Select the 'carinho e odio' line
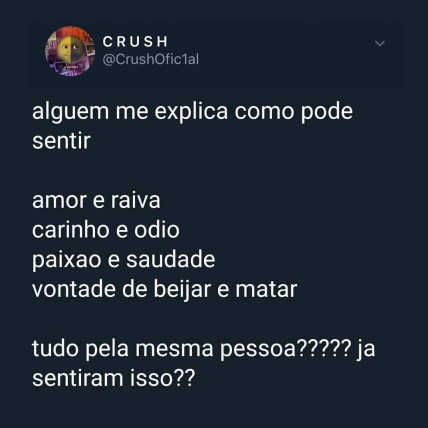Image resolution: width=428 pixels, height=428 pixels. (x=106, y=230)
